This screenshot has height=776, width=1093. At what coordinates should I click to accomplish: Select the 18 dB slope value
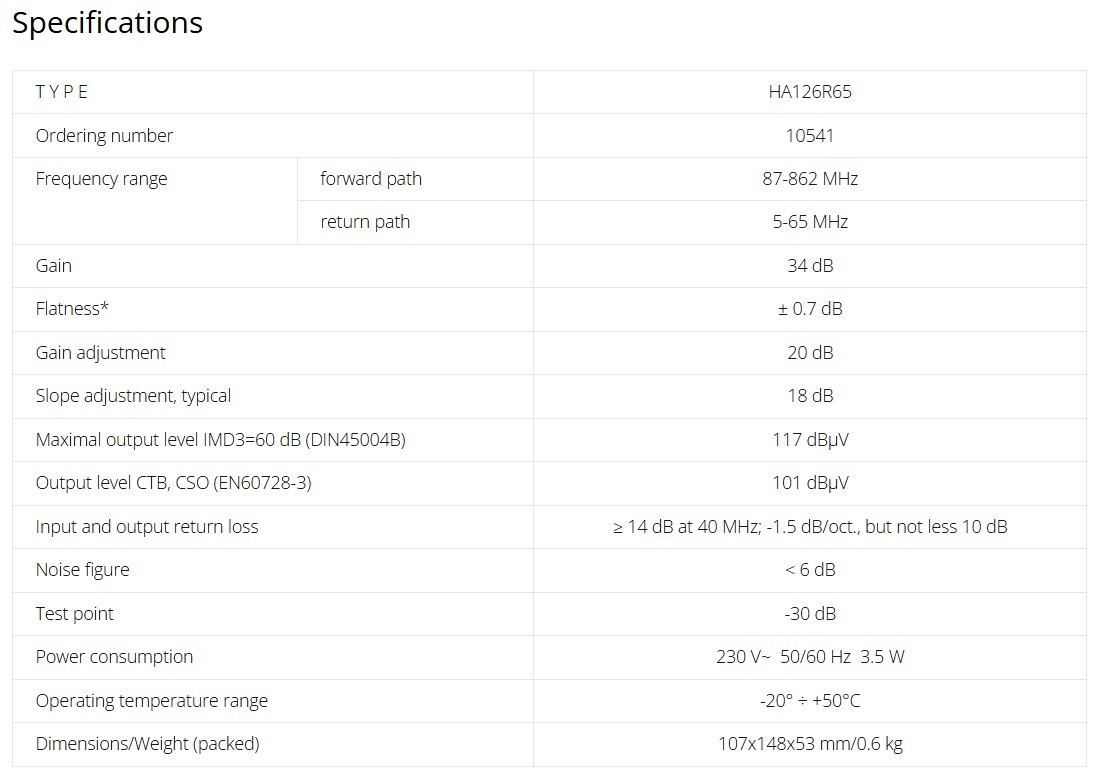click(x=809, y=396)
